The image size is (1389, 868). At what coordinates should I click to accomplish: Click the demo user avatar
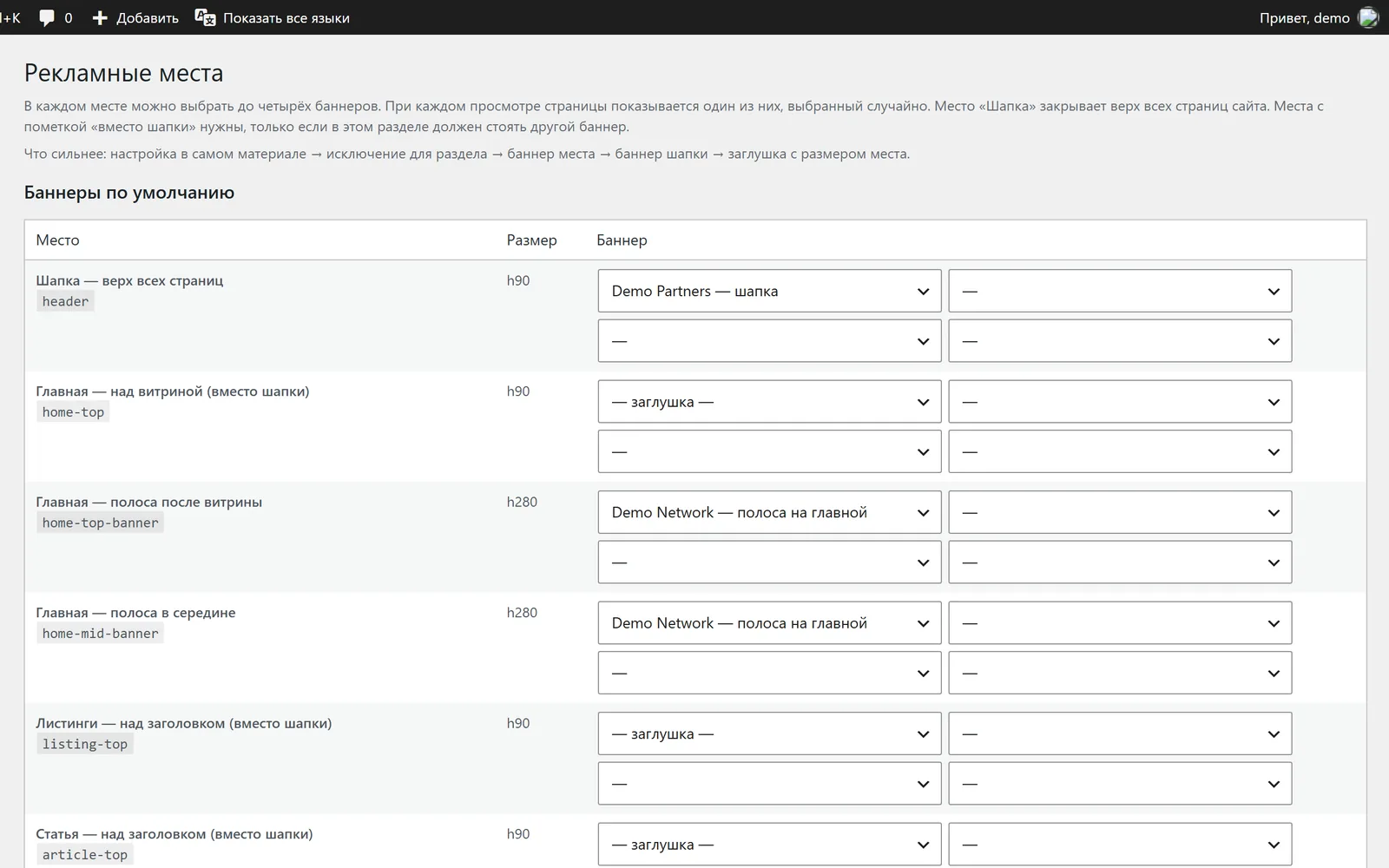1368,17
